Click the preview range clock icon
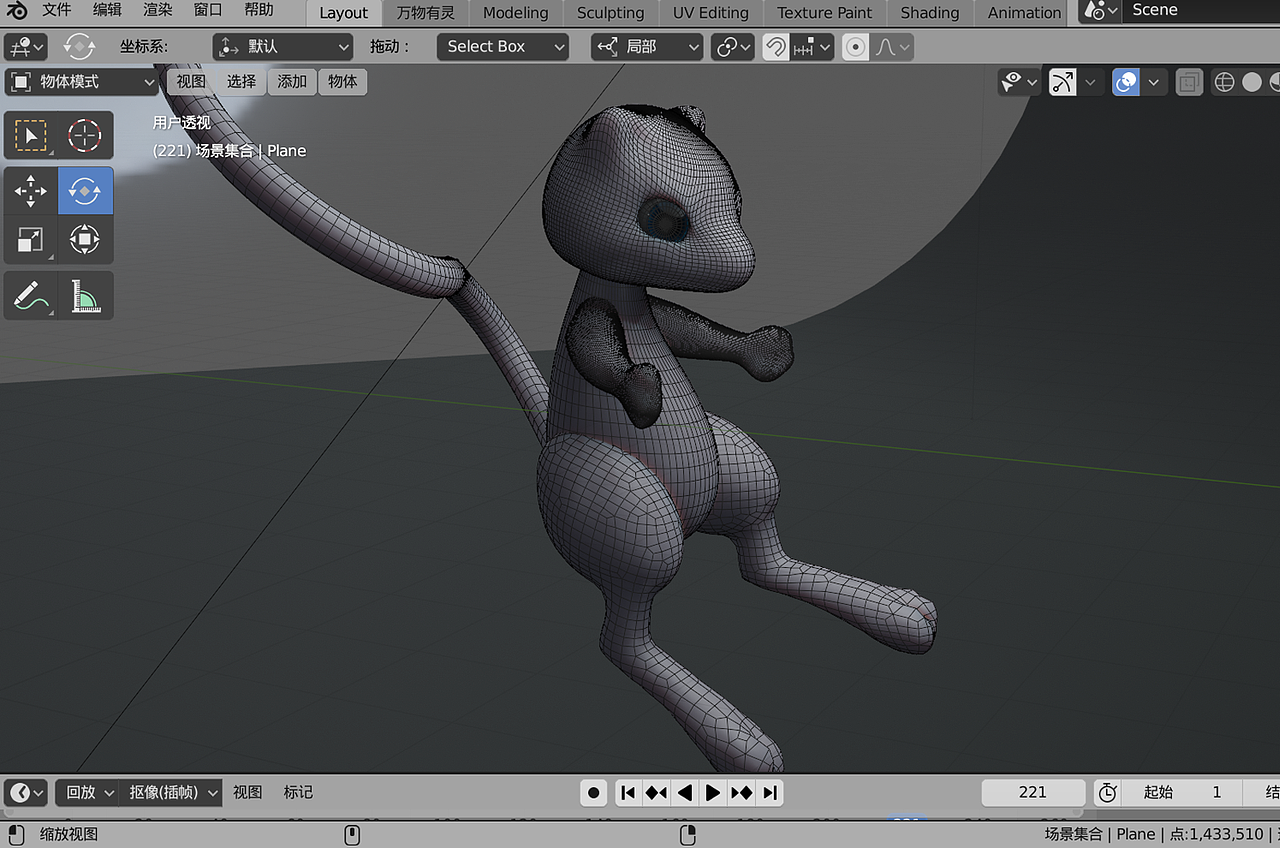This screenshot has width=1280, height=848. pos(1107,793)
